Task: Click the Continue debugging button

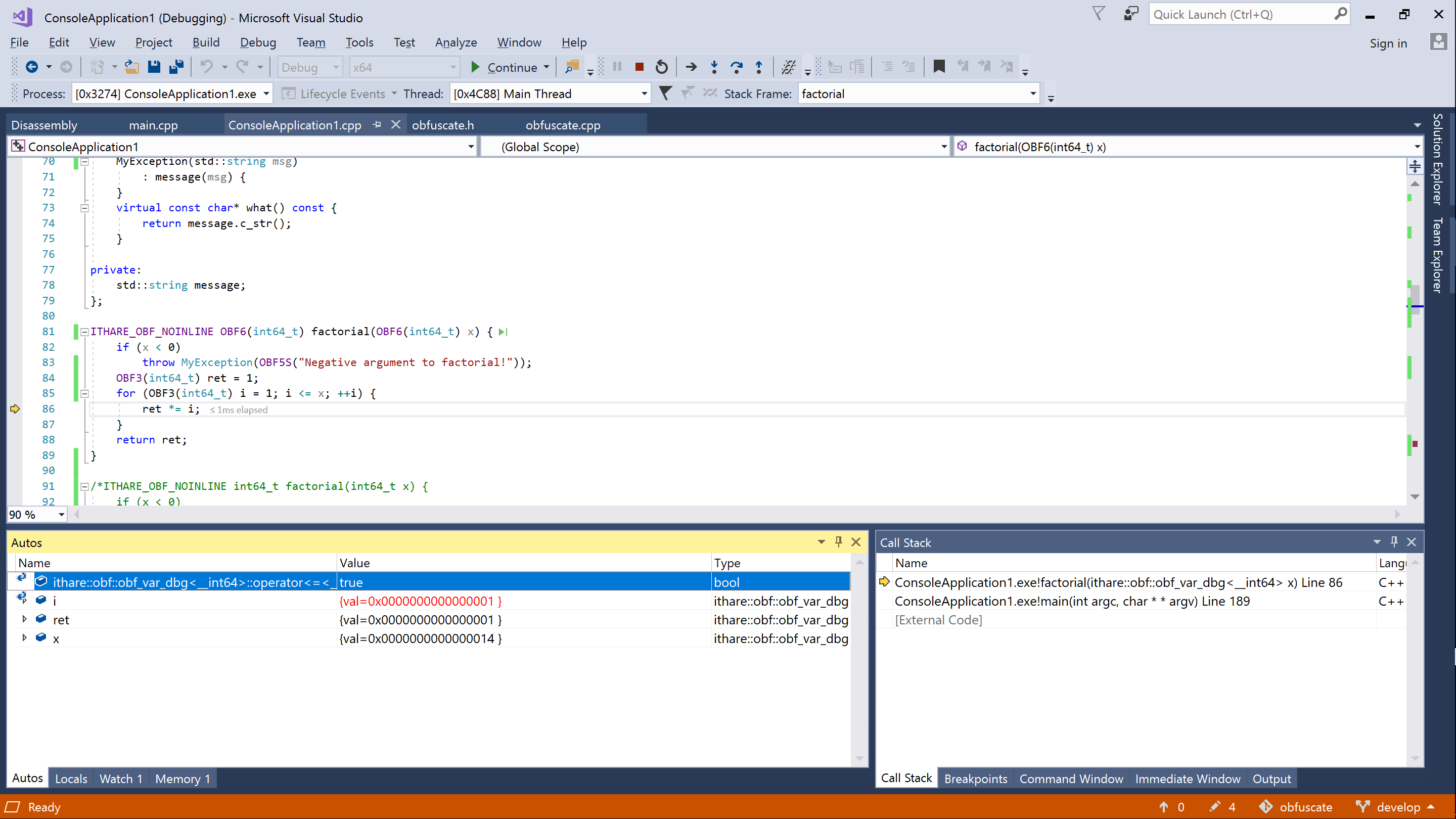Action: (504, 67)
